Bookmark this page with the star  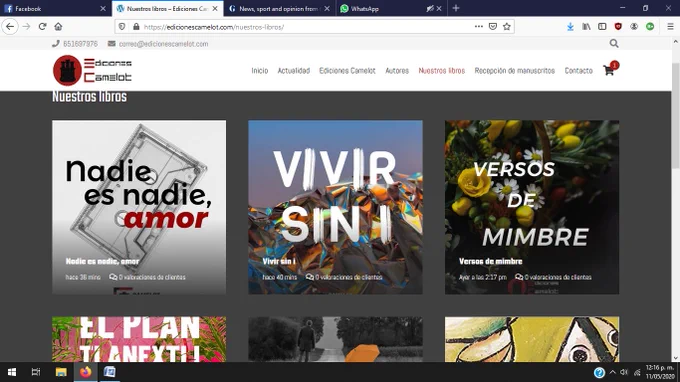(x=507, y=26)
